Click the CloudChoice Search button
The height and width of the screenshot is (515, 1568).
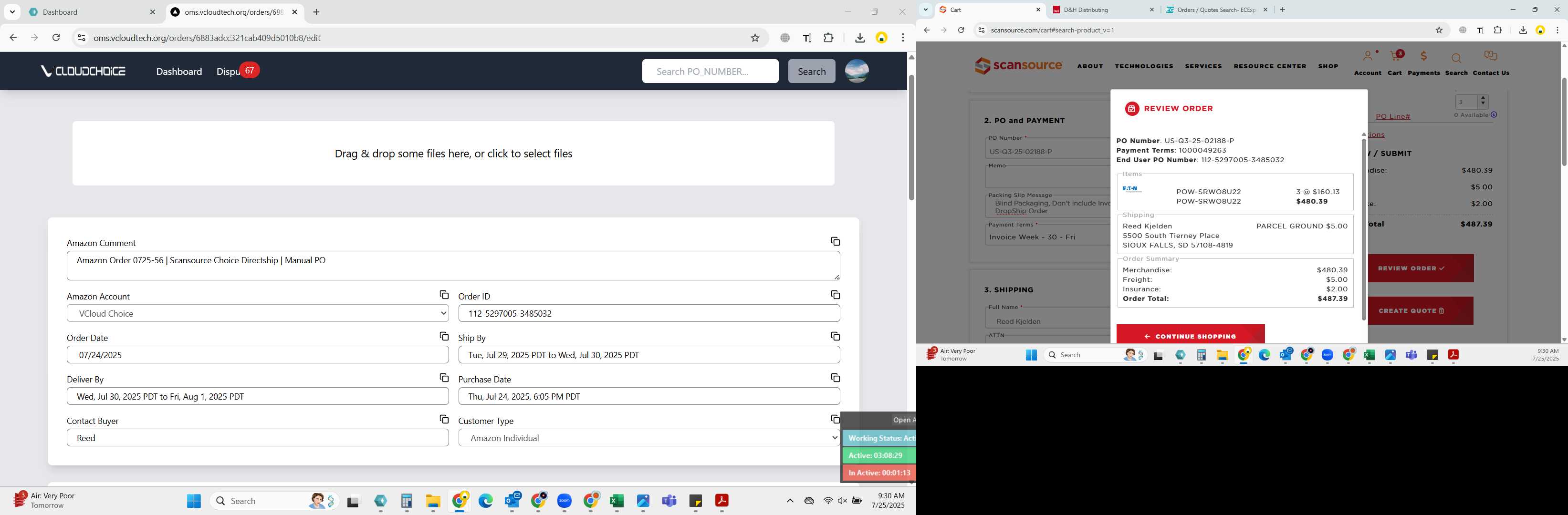[811, 71]
